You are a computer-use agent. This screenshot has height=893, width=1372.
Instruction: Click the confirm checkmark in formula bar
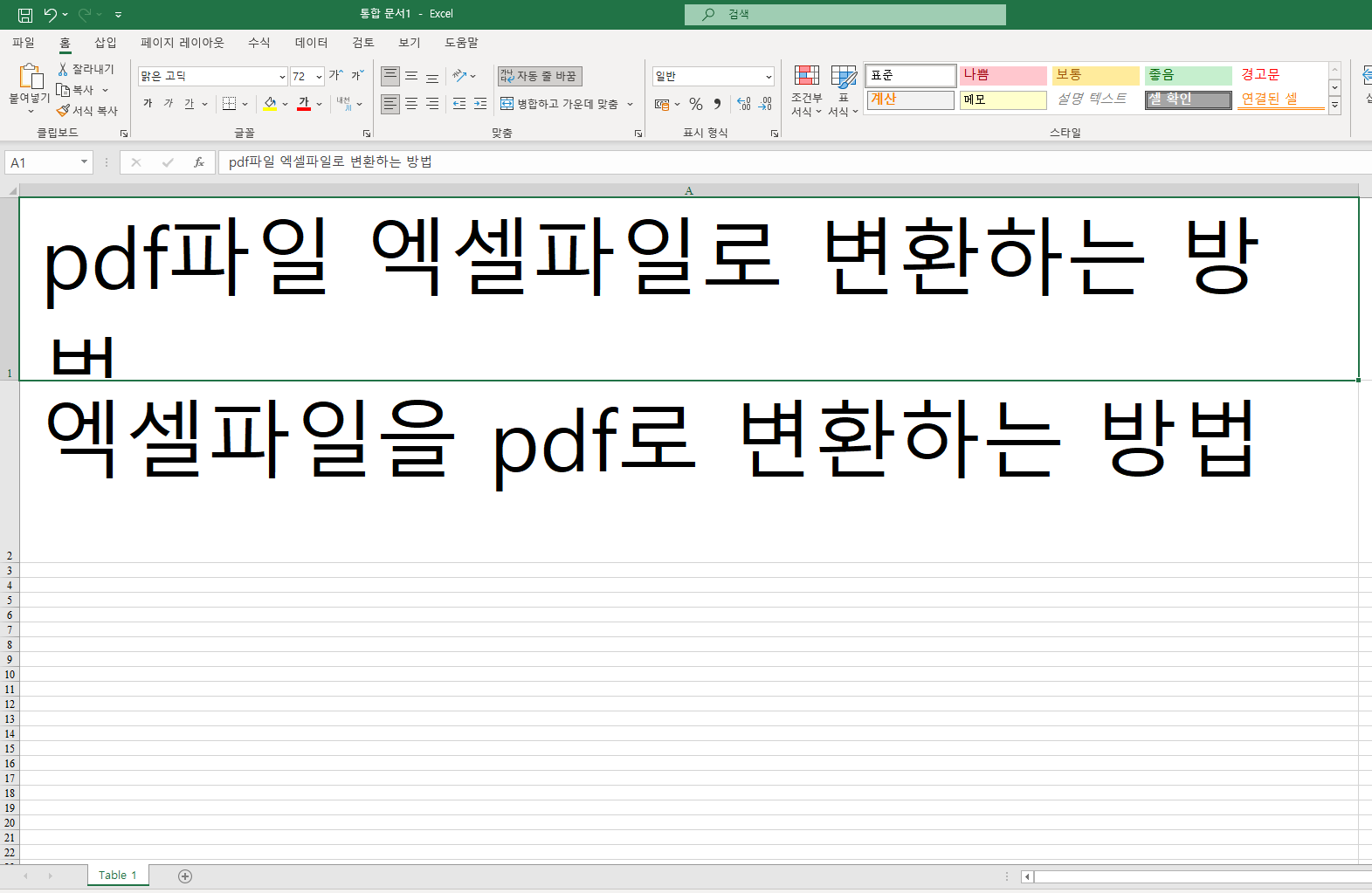[x=168, y=162]
